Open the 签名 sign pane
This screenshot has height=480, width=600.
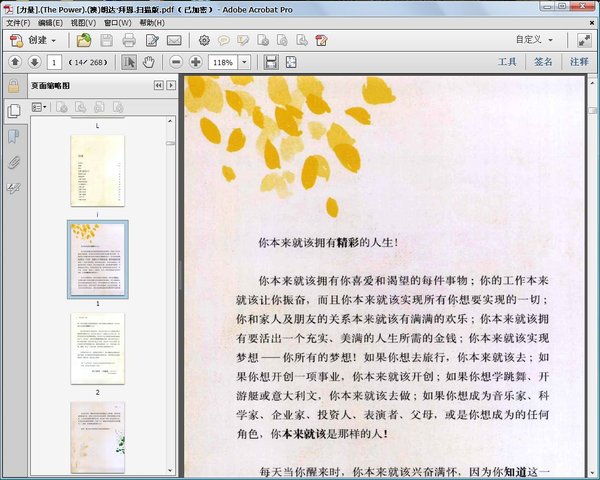(543, 62)
